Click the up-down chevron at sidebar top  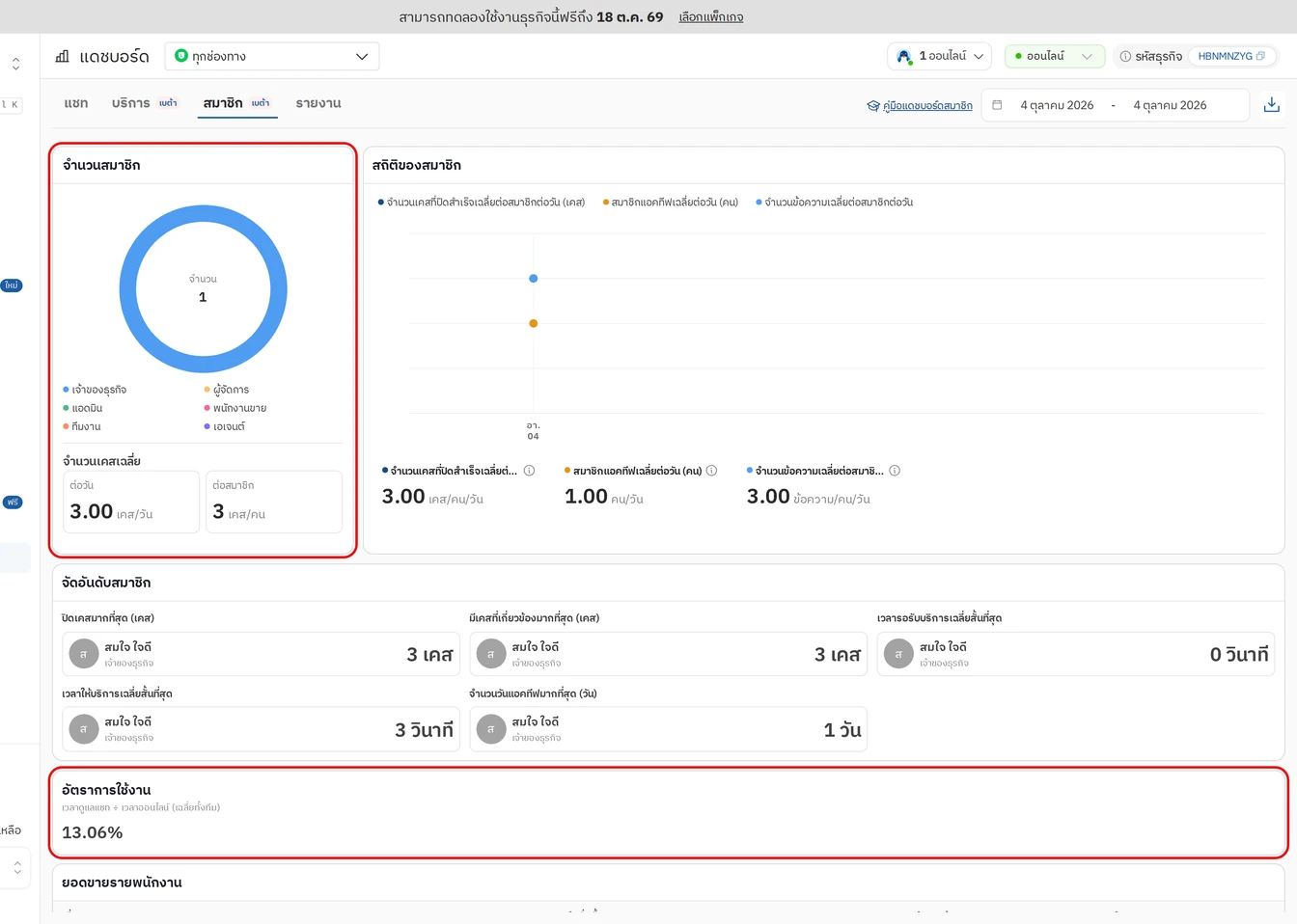(15, 64)
